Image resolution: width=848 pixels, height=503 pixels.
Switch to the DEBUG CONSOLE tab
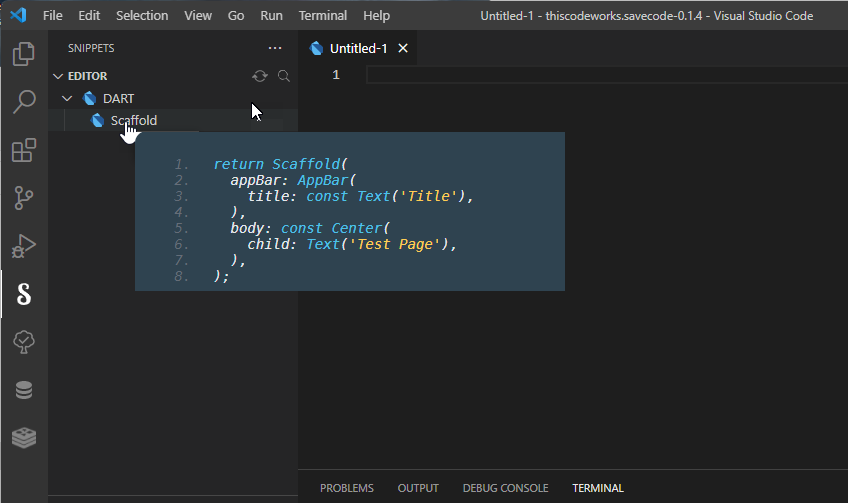[x=506, y=488]
